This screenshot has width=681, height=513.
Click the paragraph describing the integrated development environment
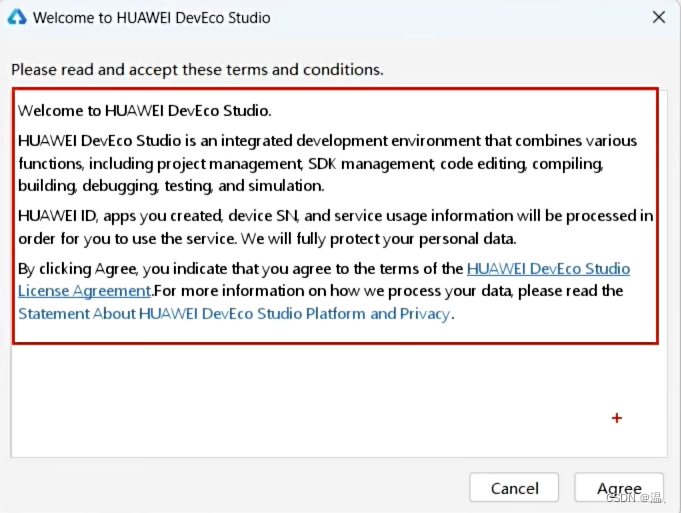pyautogui.click(x=327, y=163)
